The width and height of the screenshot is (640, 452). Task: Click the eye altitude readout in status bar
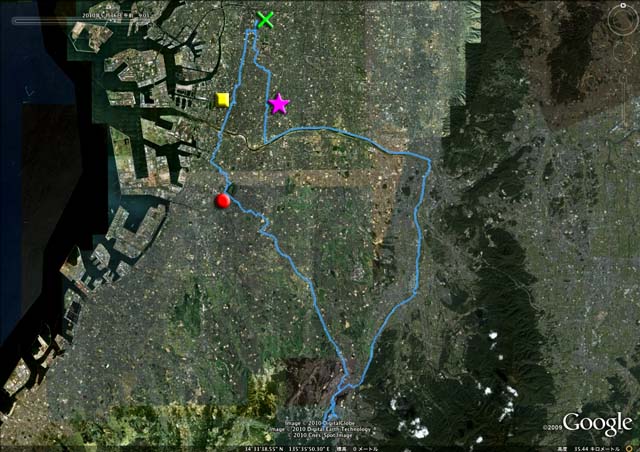click(589, 449)
